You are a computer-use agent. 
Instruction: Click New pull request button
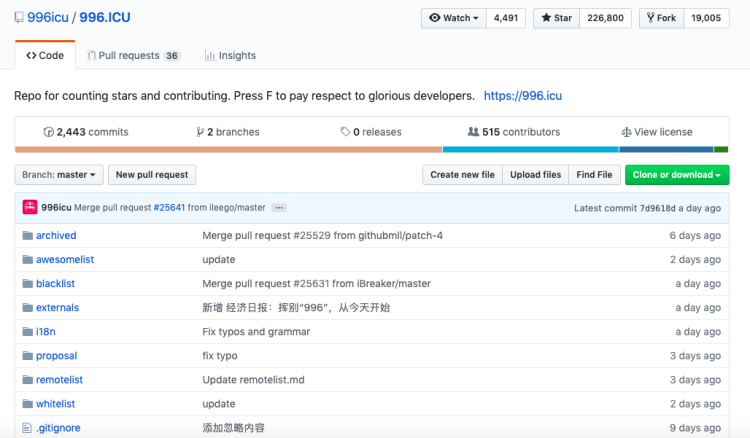coord(152,175)
